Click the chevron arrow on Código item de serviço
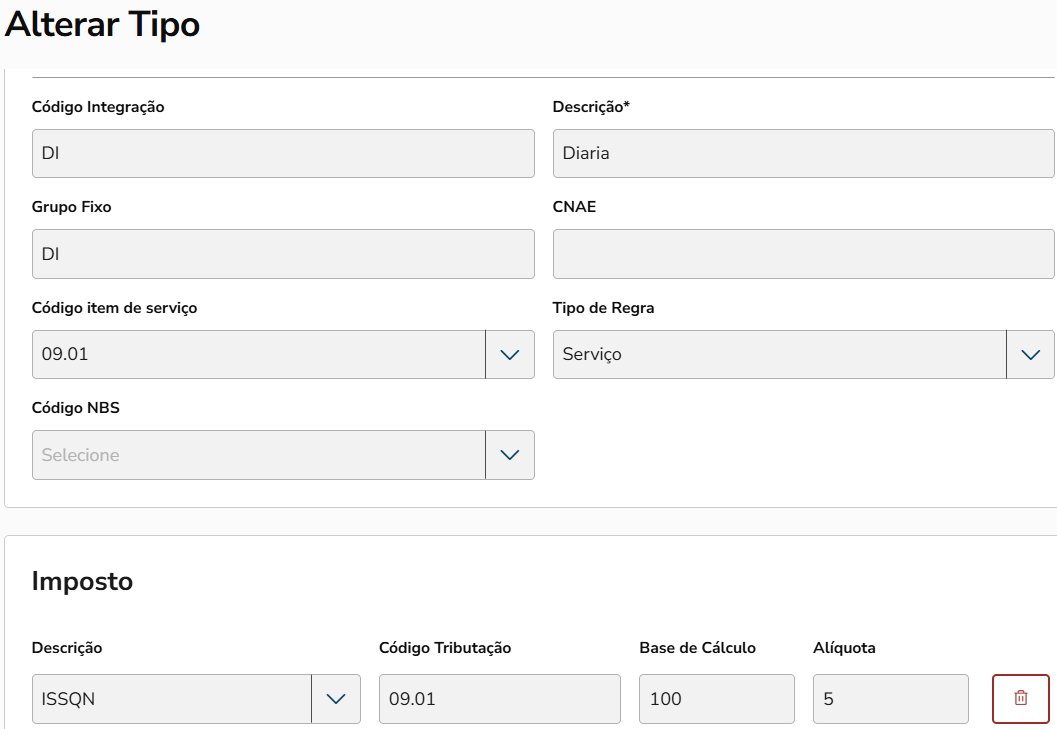1057x729 pixels. (x=510, y=354)
